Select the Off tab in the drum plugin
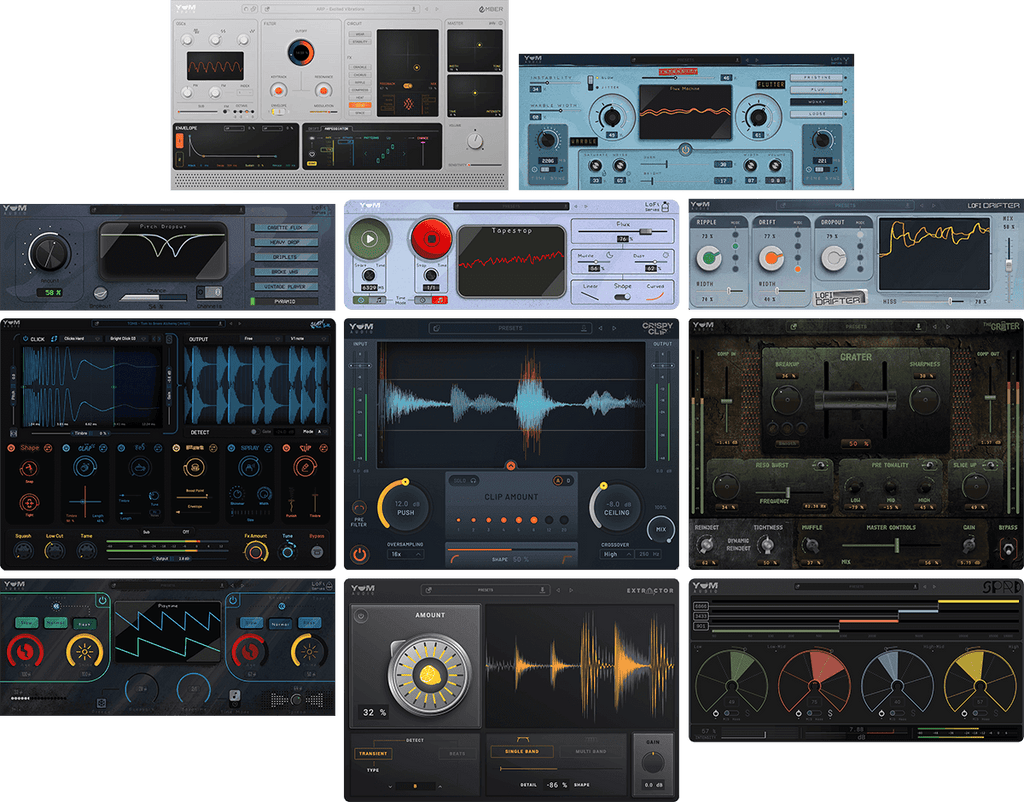 (x=186, y=532)
